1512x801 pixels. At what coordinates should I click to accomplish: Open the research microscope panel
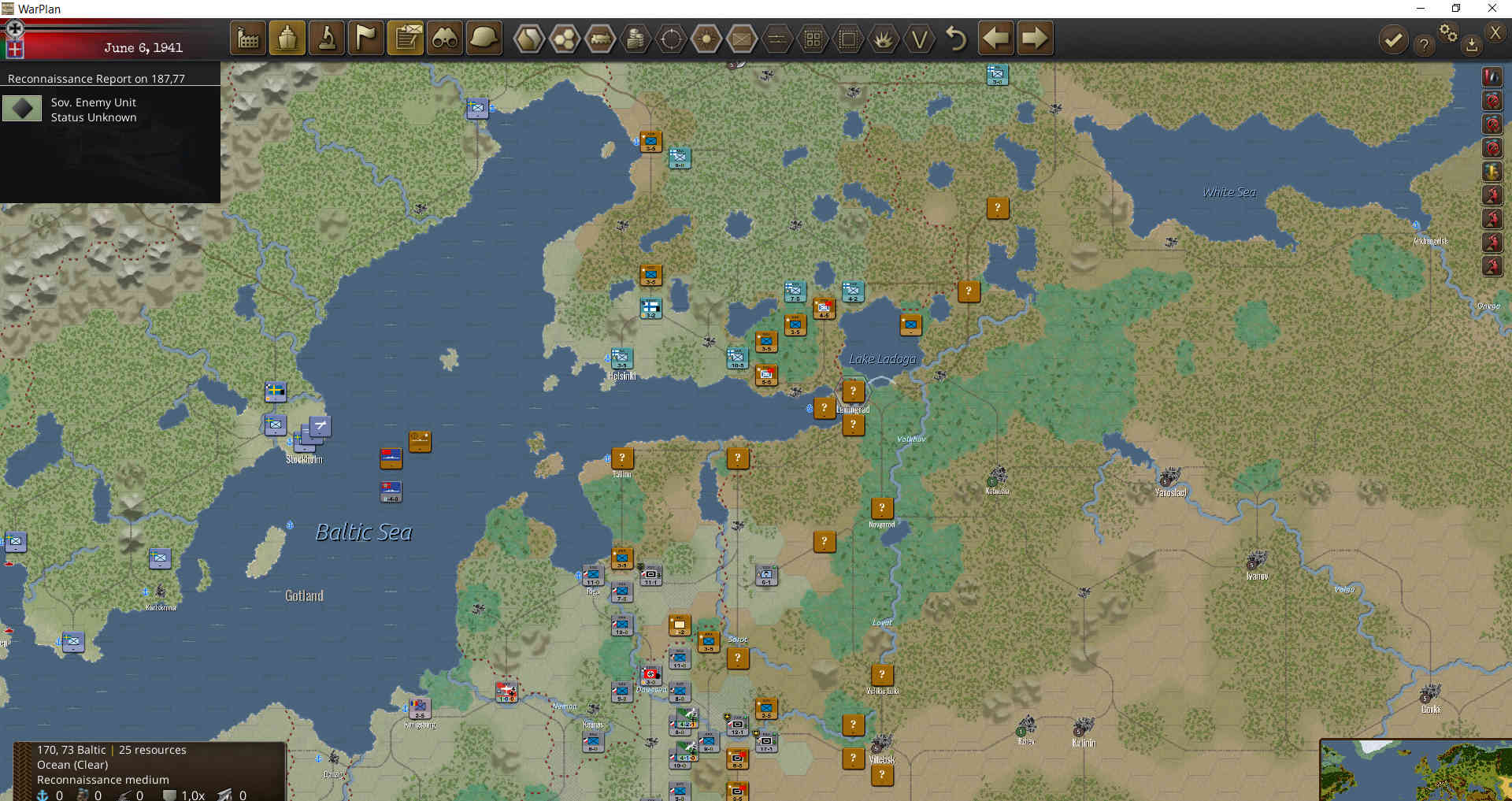point(327,38)
